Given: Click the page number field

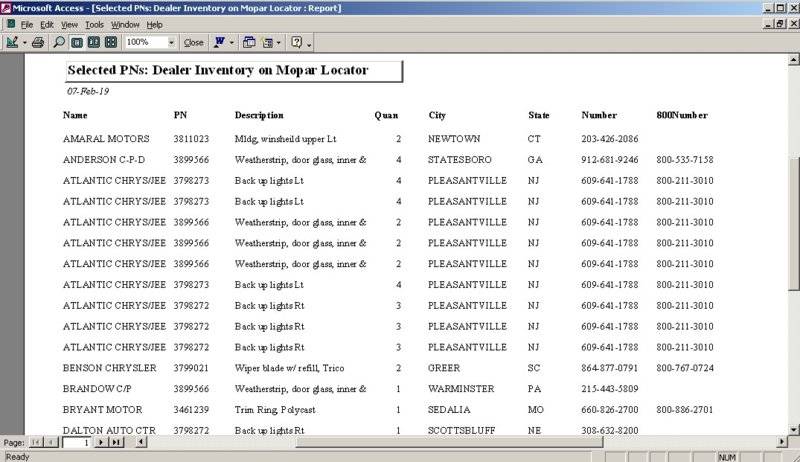Looking at the screenshot, I should (x=77, y=443).
